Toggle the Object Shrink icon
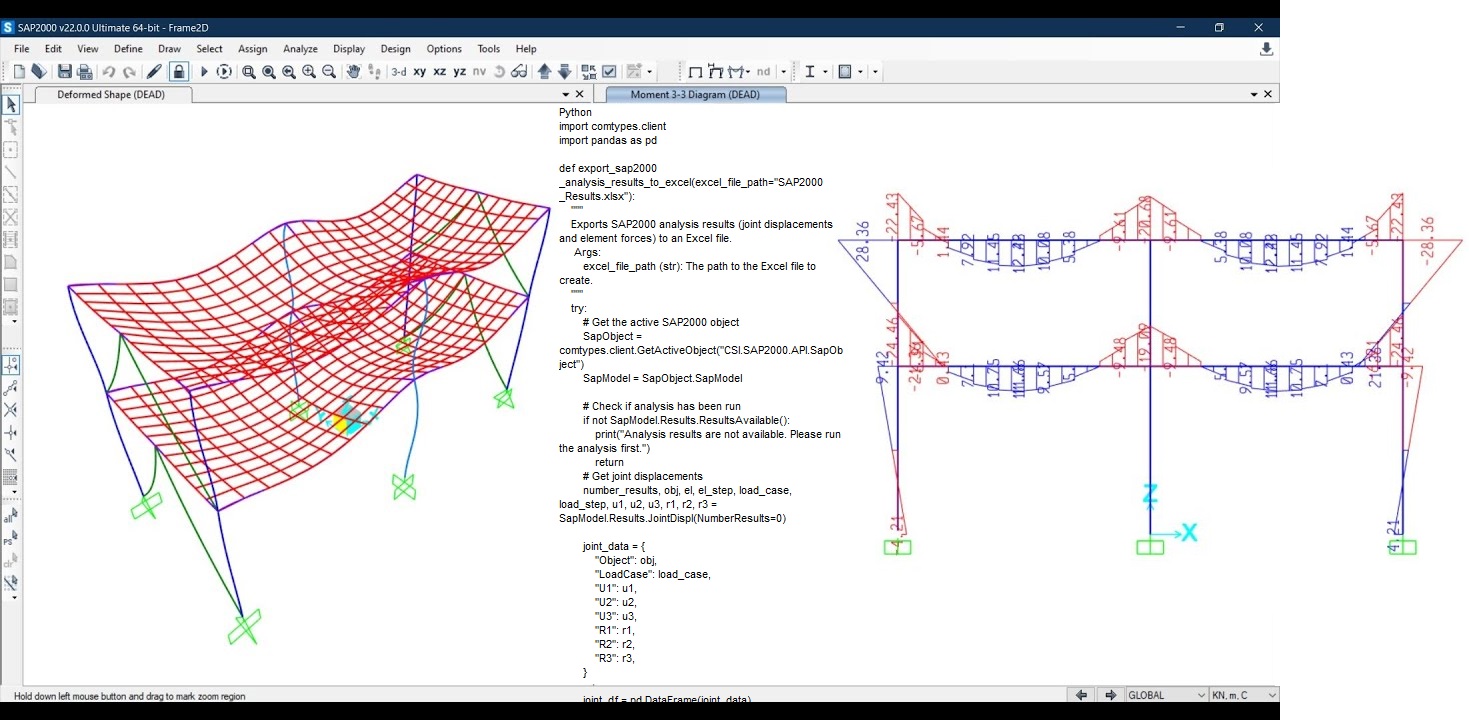The width and height of the screenshot is (1469, 720). click(x=588, y=71)
